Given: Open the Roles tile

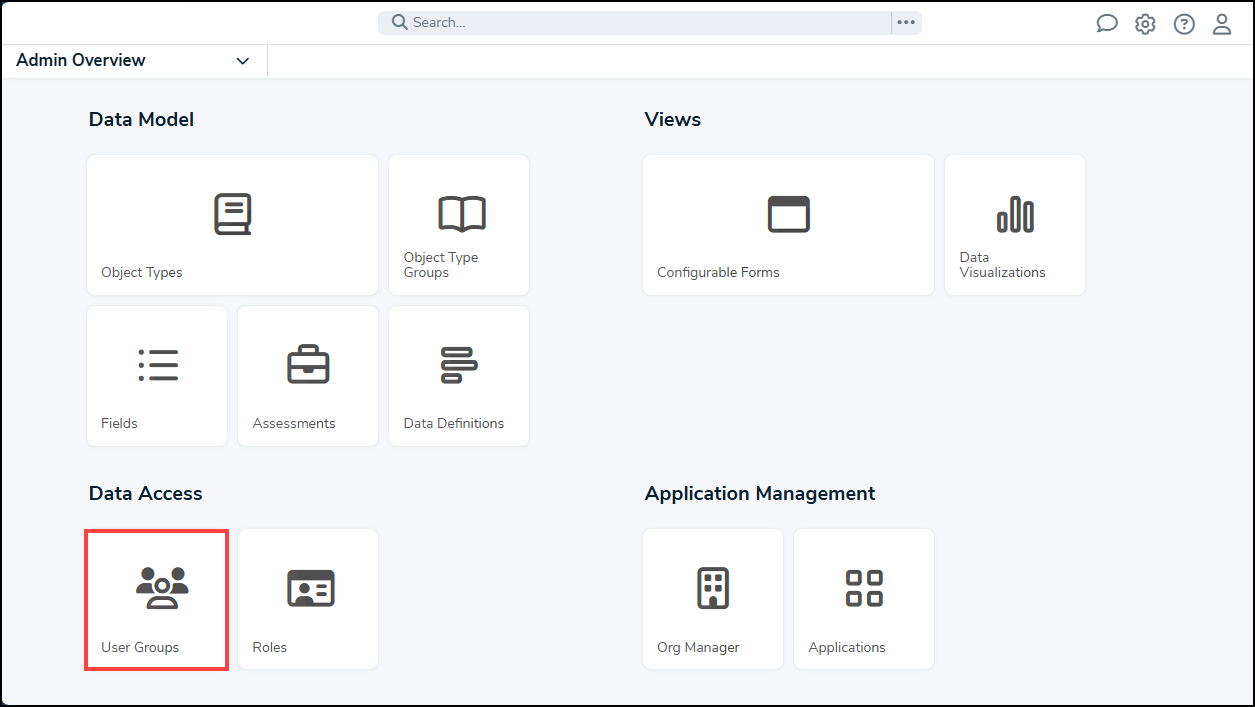Looking at the screenshot, I should coord(308,600).
